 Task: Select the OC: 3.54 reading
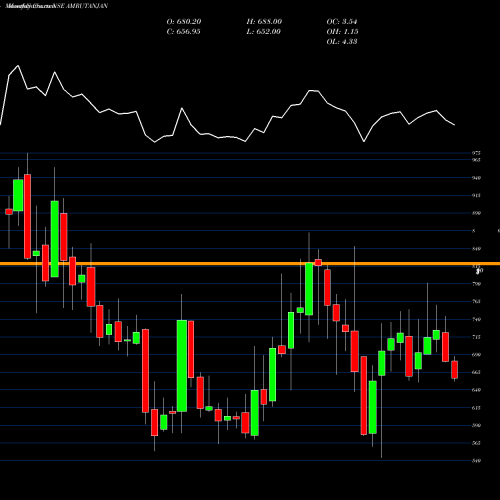pos(342,22)
